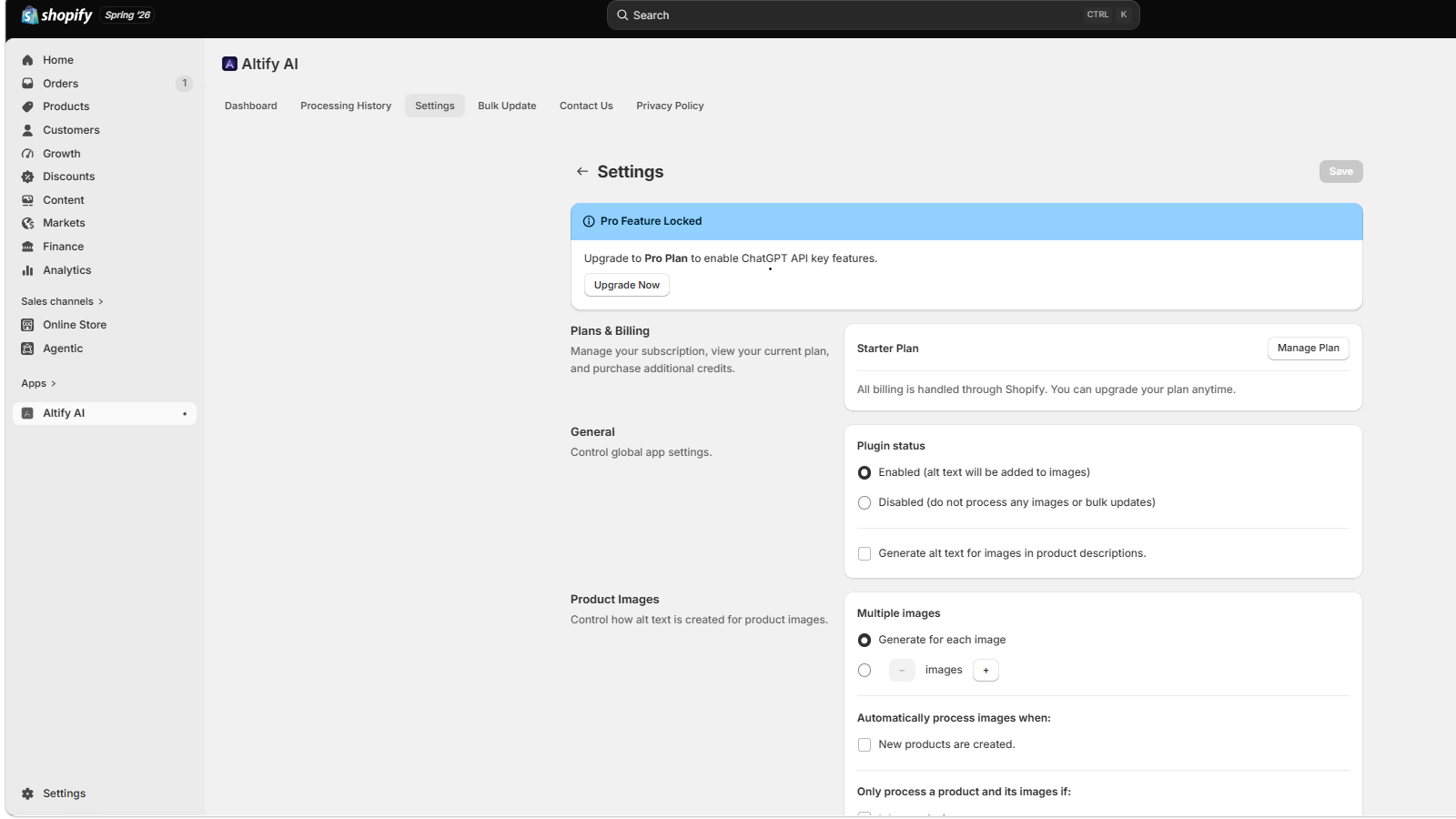Click the CTRL K shortcut hint
Image resolution: width=1456 pixels, height=819 pixels.
pos(1107,15)
